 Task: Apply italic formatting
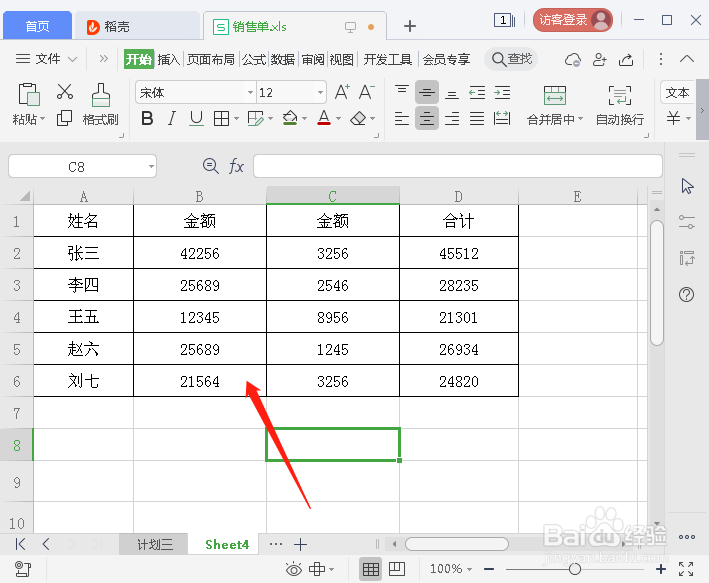[171, 118]
